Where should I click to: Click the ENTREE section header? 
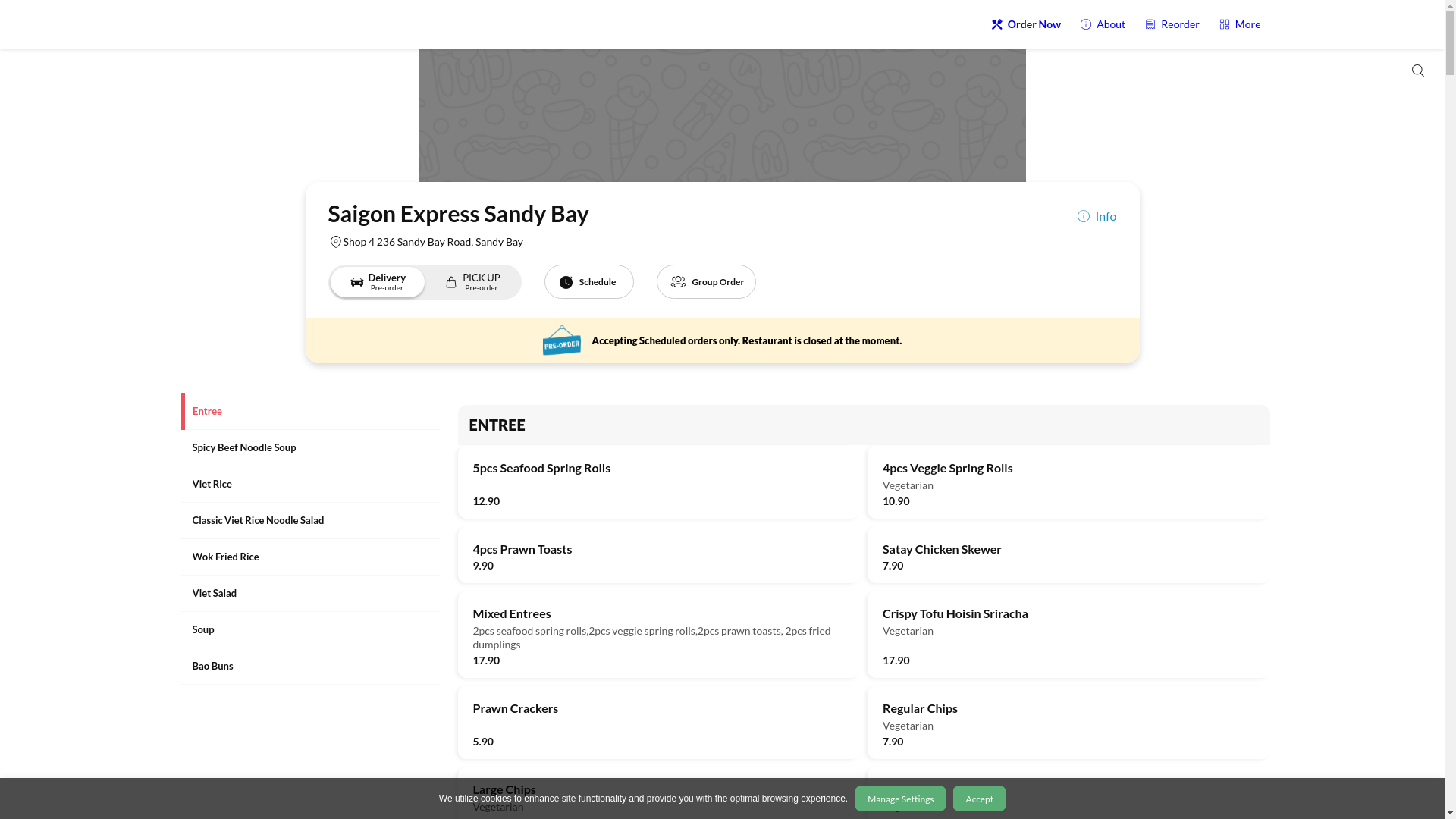[864, 425]
